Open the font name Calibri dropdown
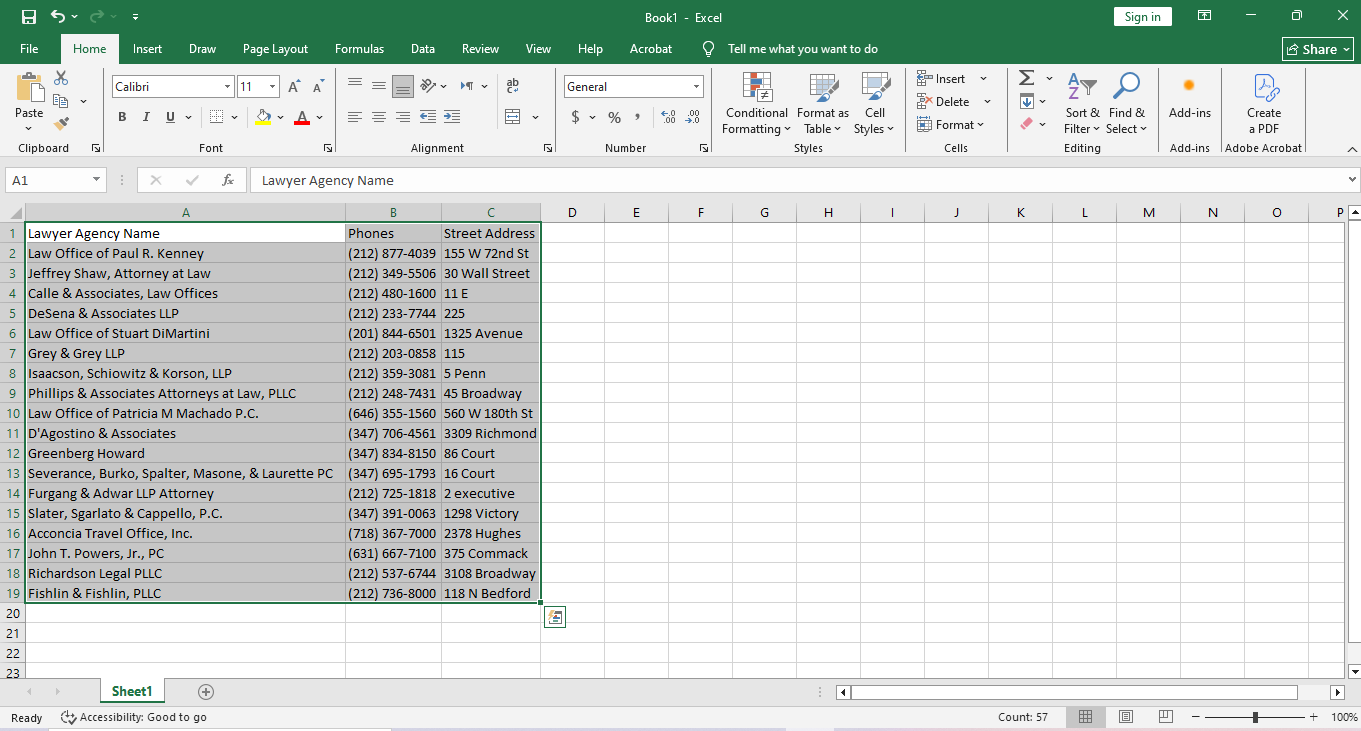Image resolution: width=1361 pixels, height=731 pixels. 227,87
